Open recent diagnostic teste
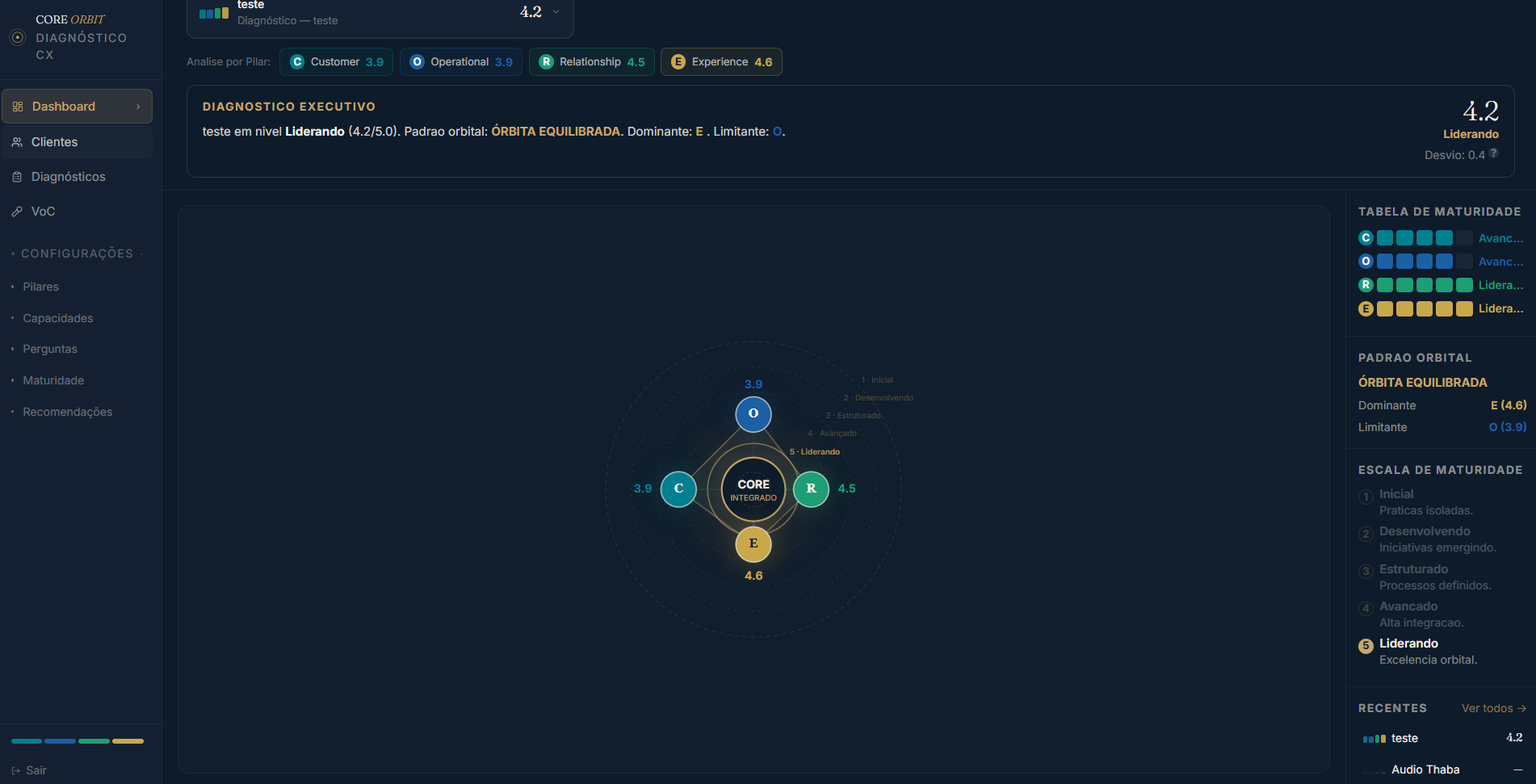Viewport: 1536px width, 784px height. coord(1442,738)
